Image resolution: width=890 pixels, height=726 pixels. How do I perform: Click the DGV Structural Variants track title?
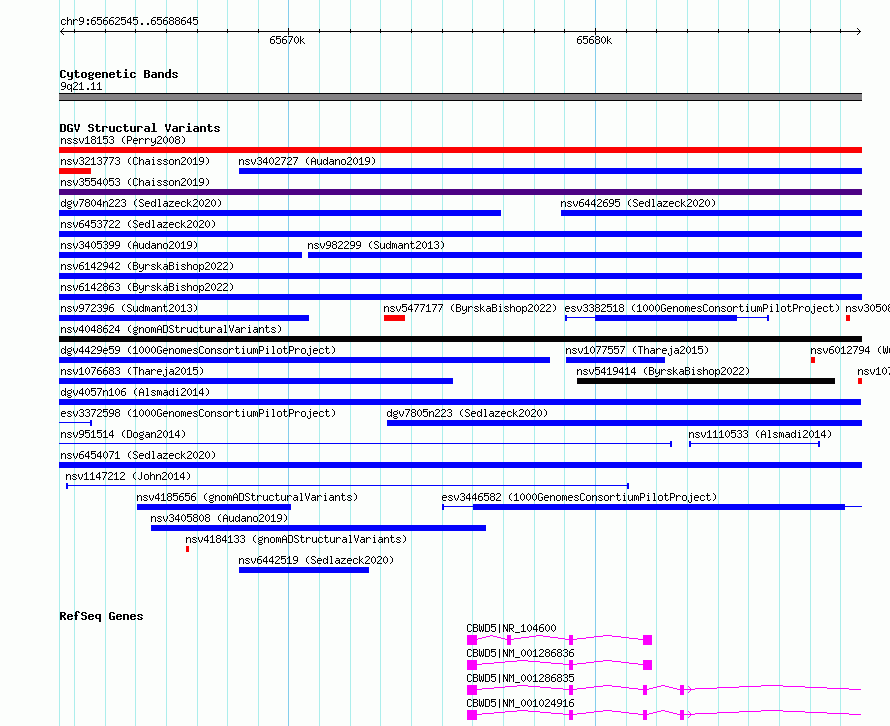pos(140,128)
